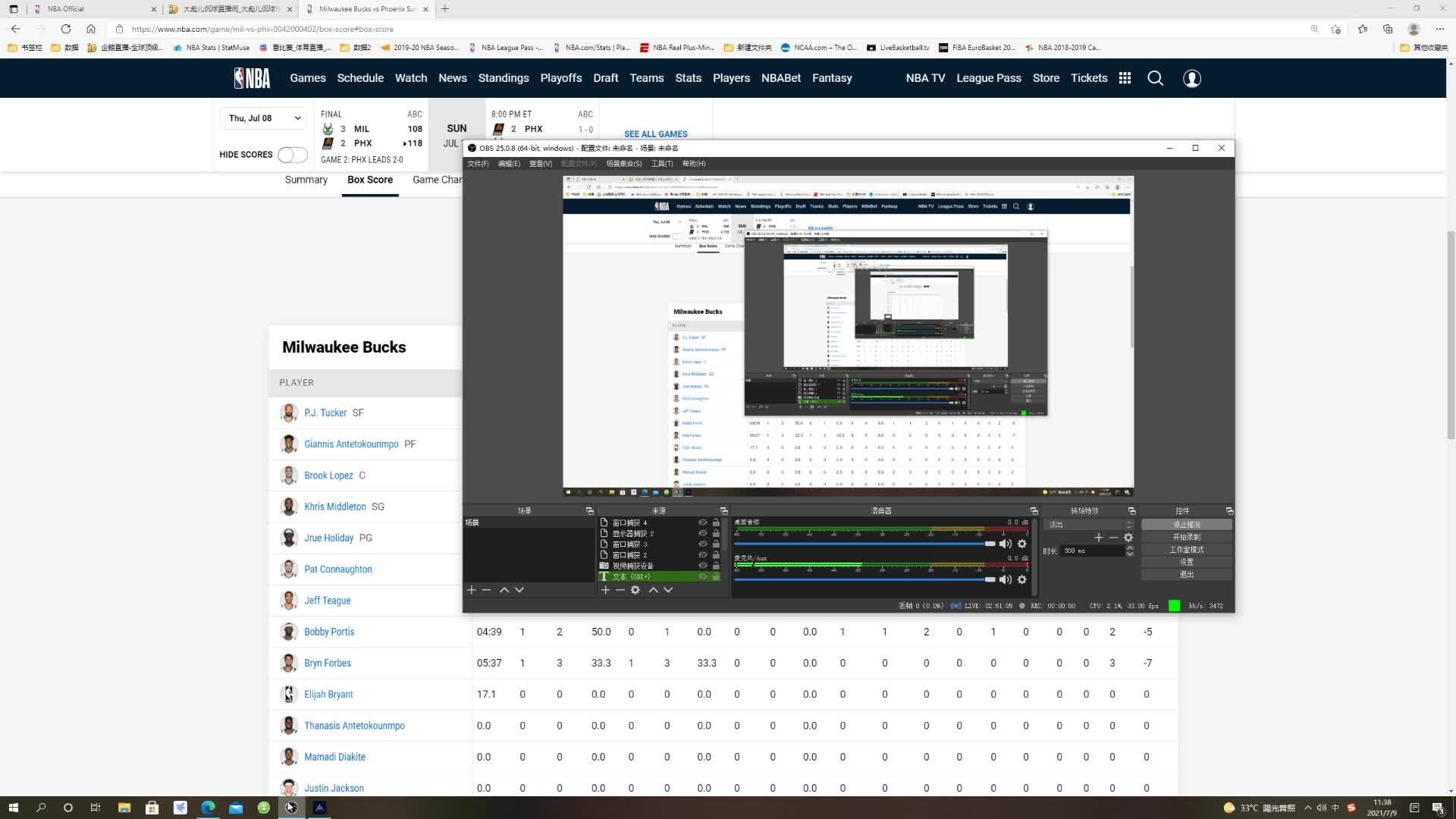Image resolution: width=1456 pixels, height=819 pixels.
Task: Increase transition duration with up stepper
Action: point(1130,548)
